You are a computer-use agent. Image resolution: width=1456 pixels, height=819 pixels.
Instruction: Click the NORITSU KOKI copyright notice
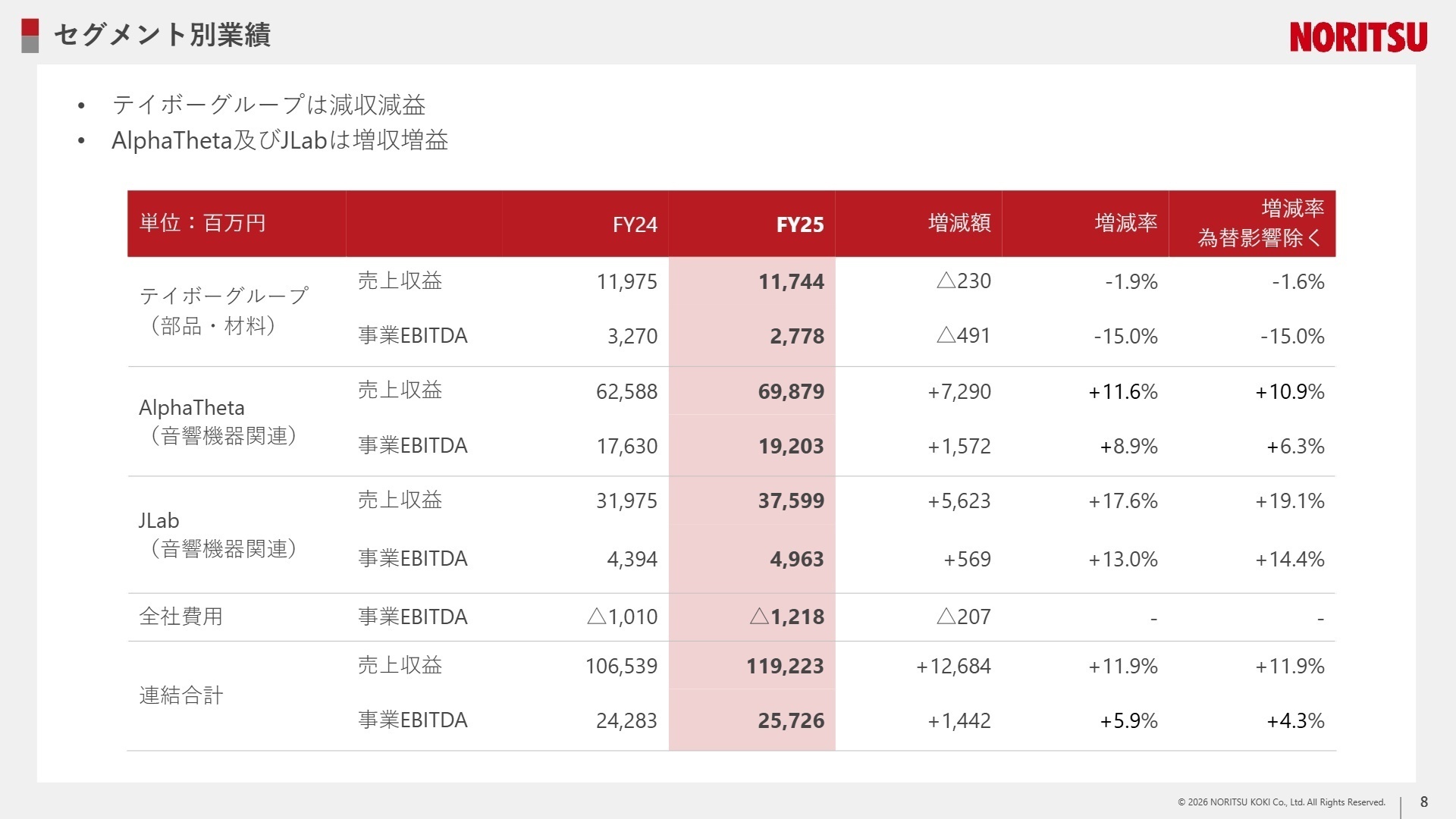tap(1281, 802)
